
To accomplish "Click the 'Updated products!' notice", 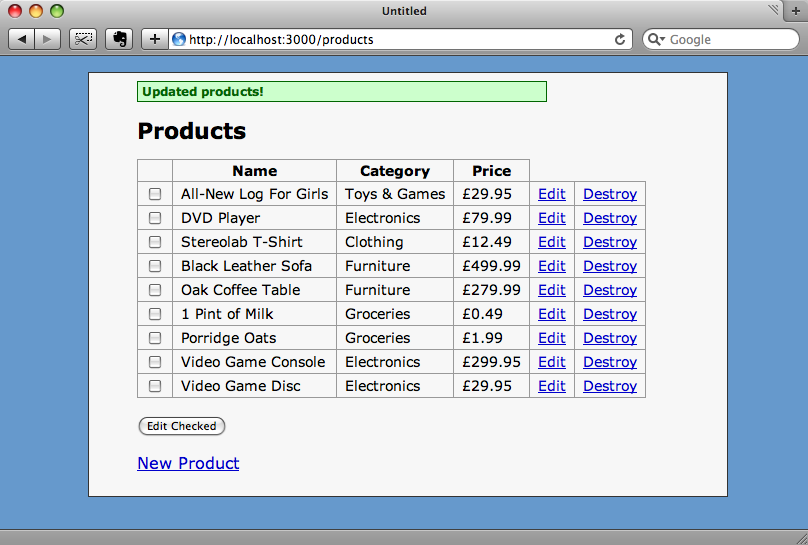I will 342,92.
